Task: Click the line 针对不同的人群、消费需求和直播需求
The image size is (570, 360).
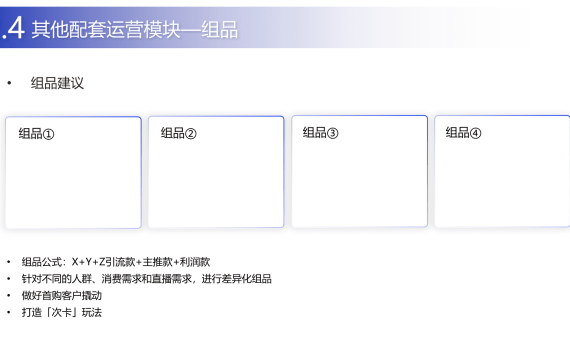Action: pos(146,279)
